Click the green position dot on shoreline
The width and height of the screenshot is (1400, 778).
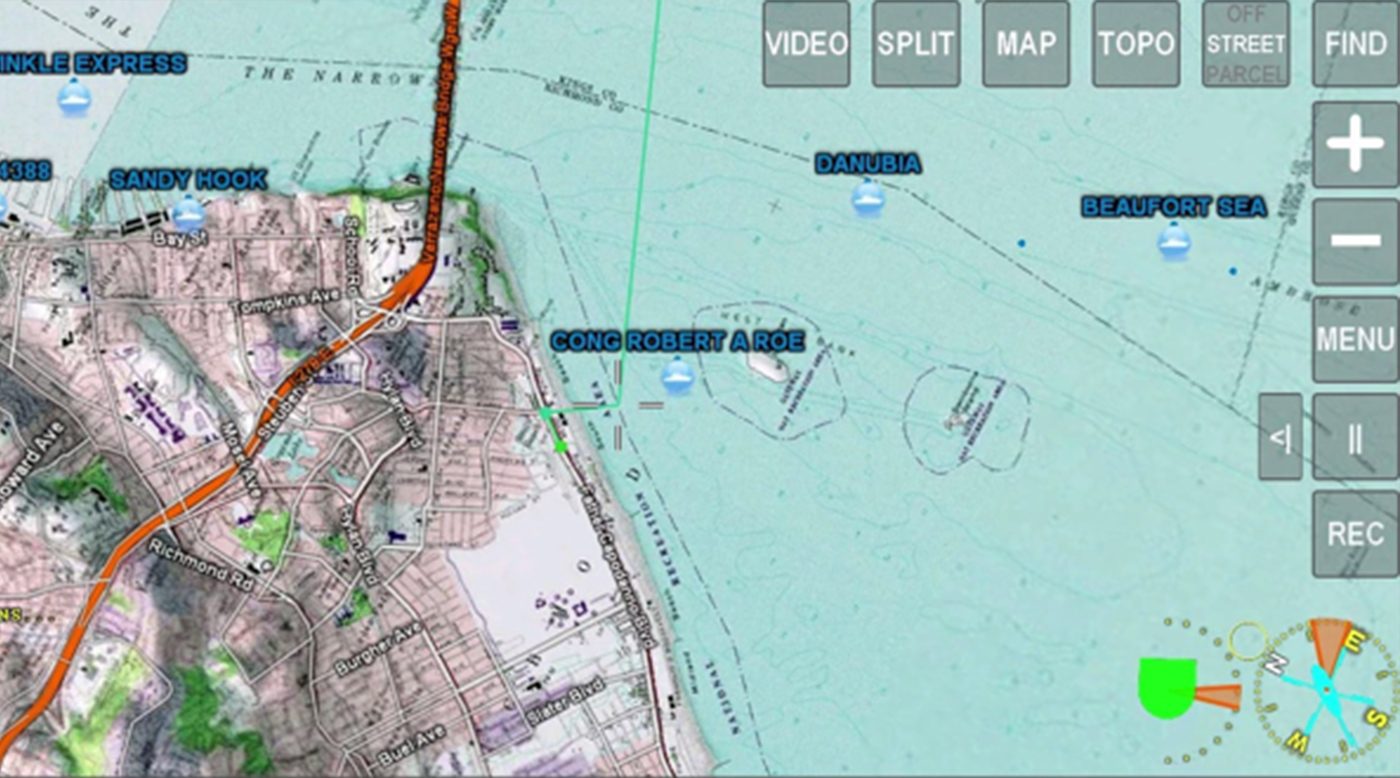click(561, 446)
